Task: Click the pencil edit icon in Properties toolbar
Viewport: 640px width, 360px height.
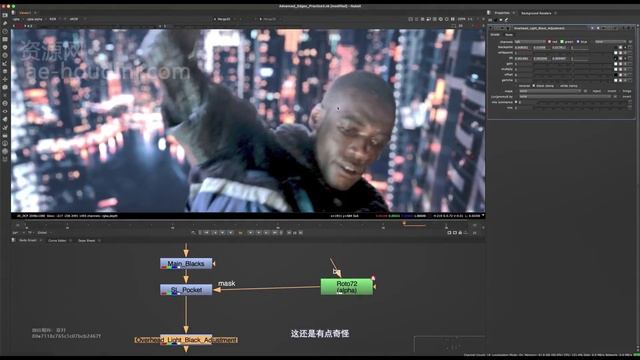Action: [506, 20]
